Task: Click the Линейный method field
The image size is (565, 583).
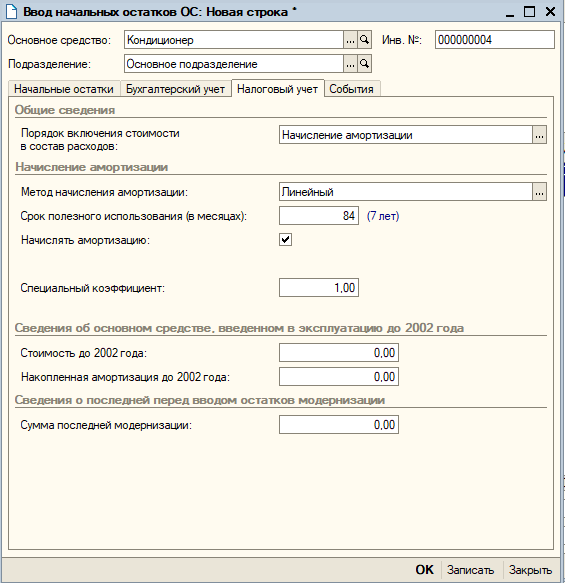Action: [406, 192]
